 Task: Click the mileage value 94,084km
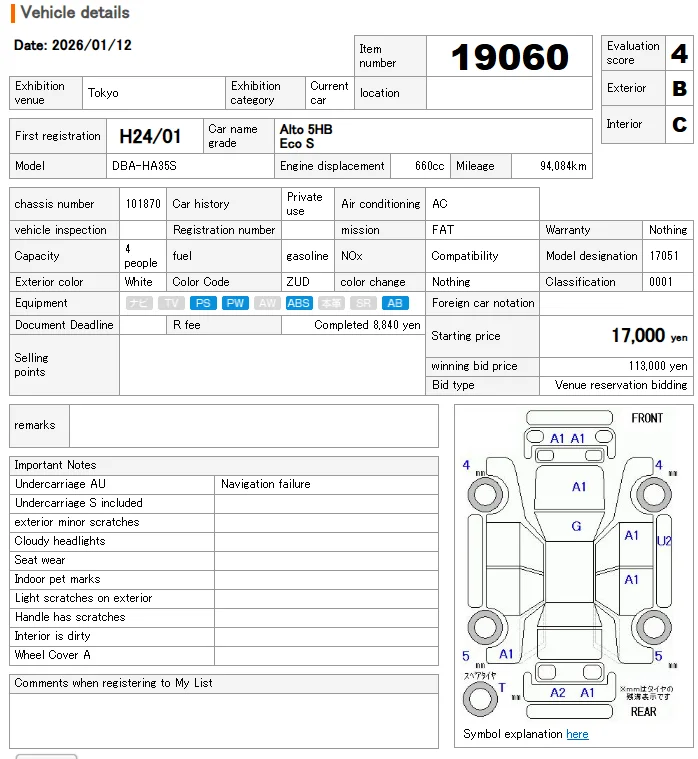point(563,166)
